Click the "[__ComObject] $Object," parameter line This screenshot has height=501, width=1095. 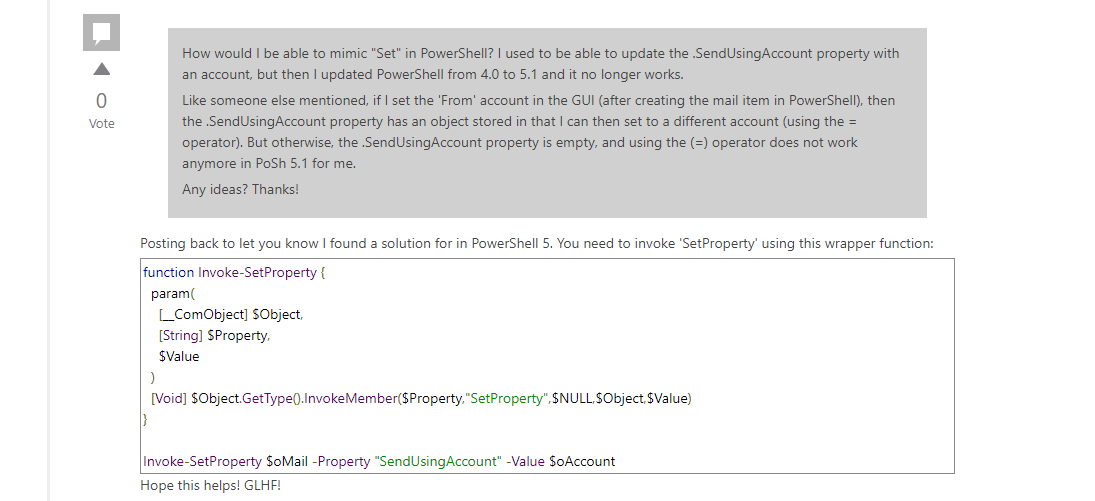230,314
